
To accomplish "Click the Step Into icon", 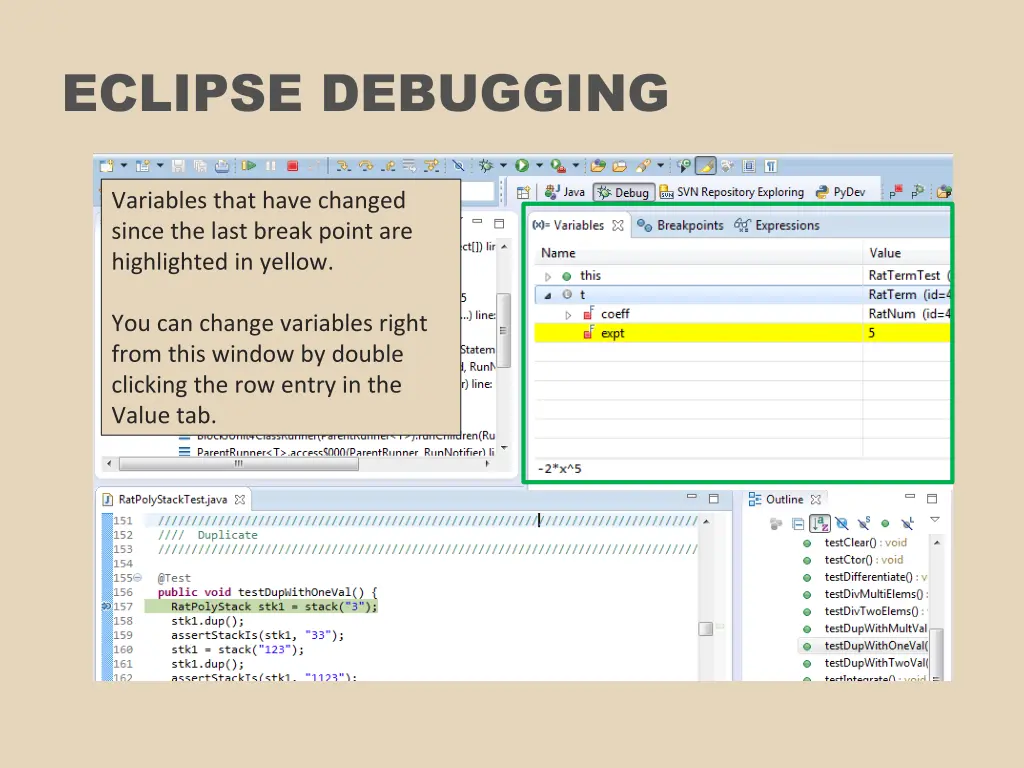I will click(x=343, y=165).
